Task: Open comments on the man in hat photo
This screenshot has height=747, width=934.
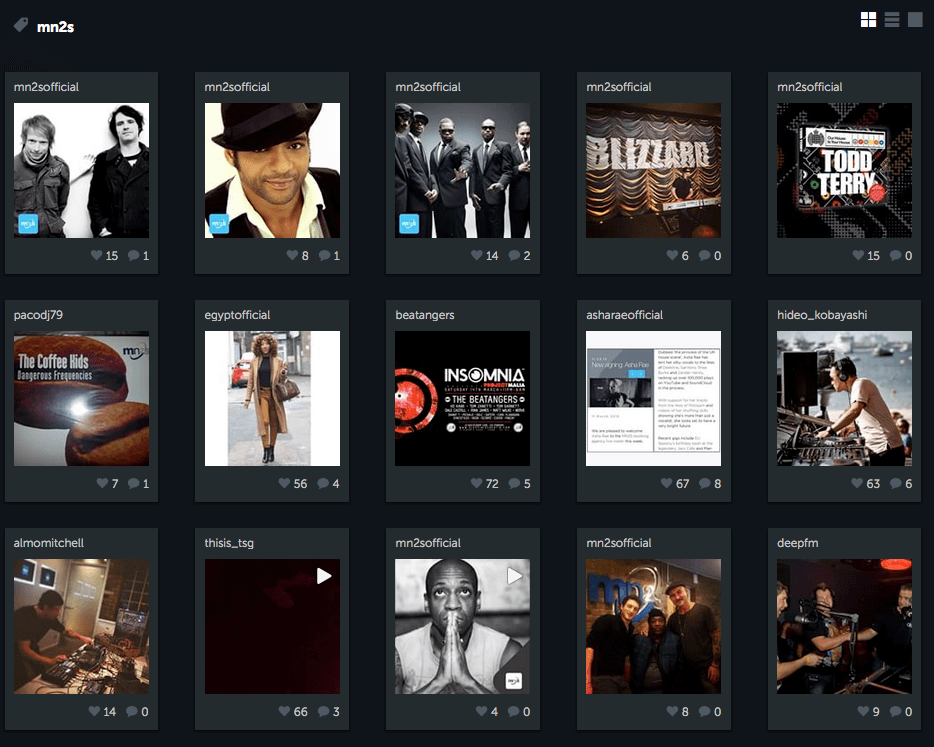Action: tap(324, 256)
